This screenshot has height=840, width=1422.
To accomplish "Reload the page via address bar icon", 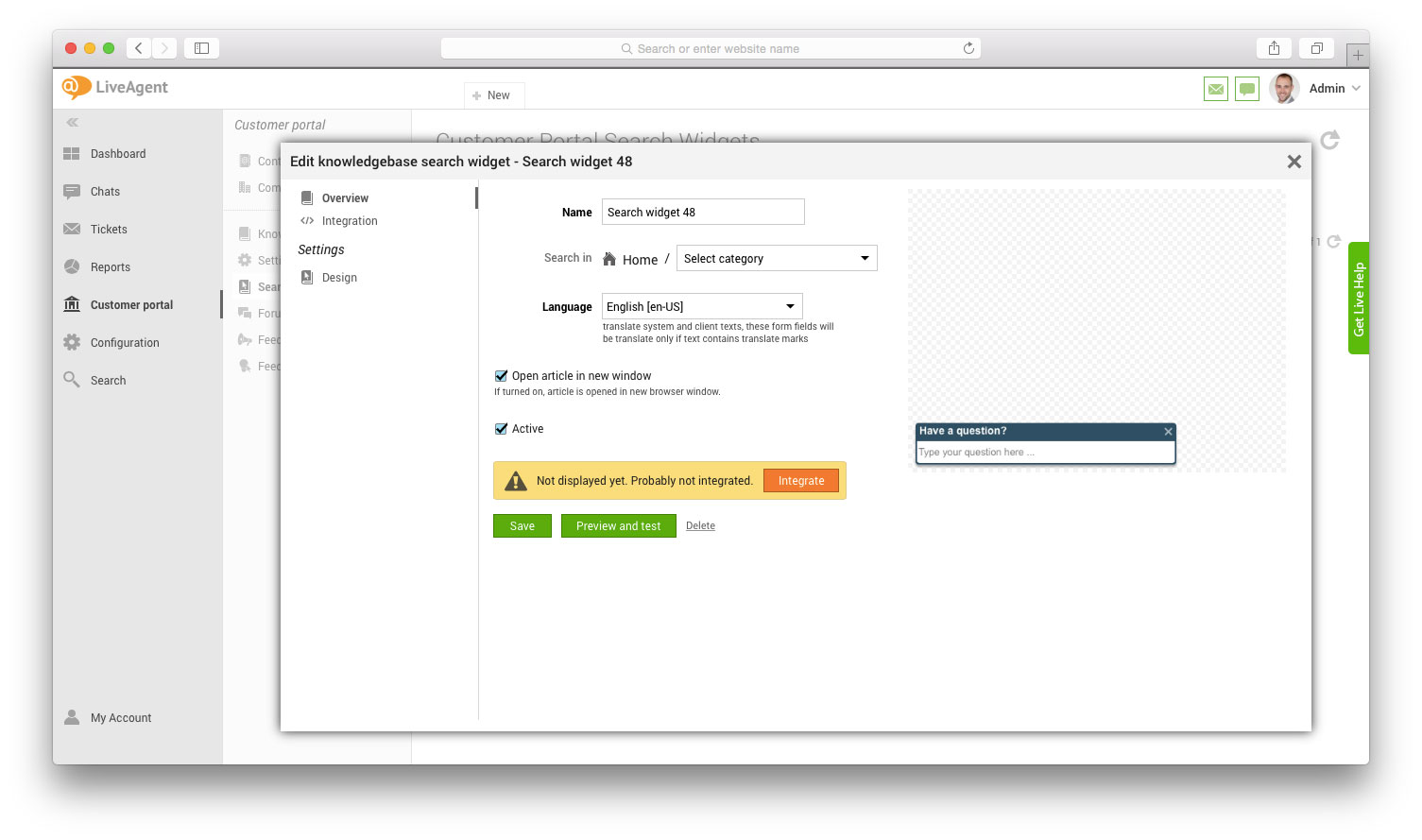I will pyautogui.click(x=968, y=48).
